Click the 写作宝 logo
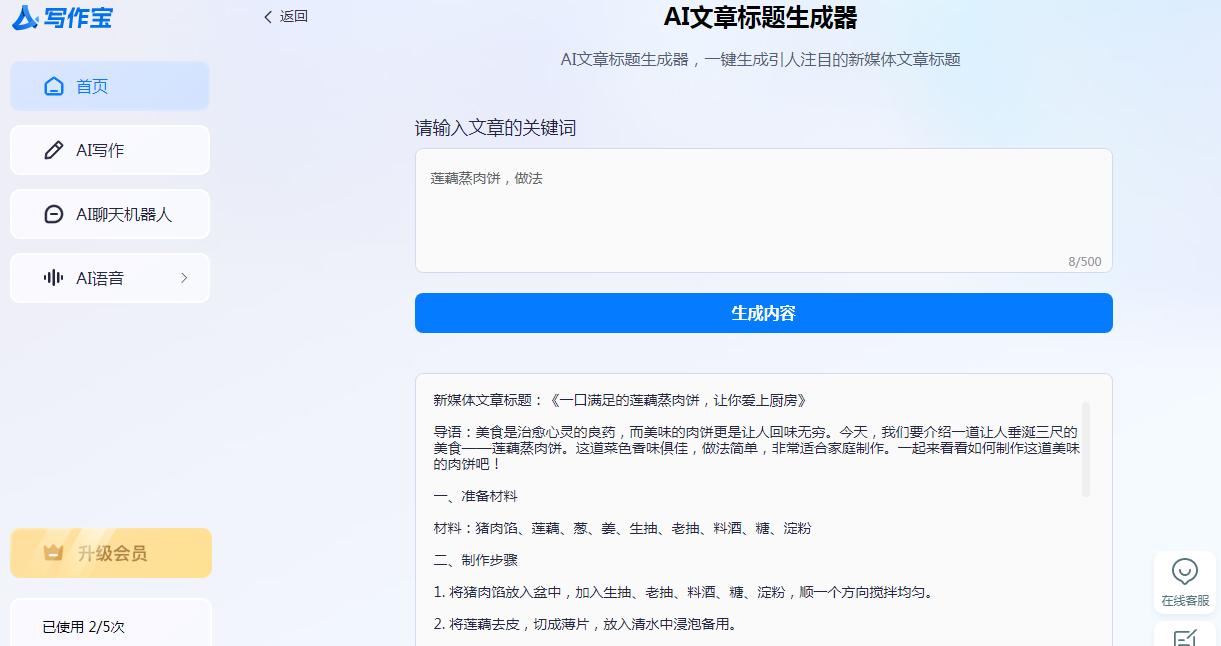1221x646 pixels. coord(62,17)
